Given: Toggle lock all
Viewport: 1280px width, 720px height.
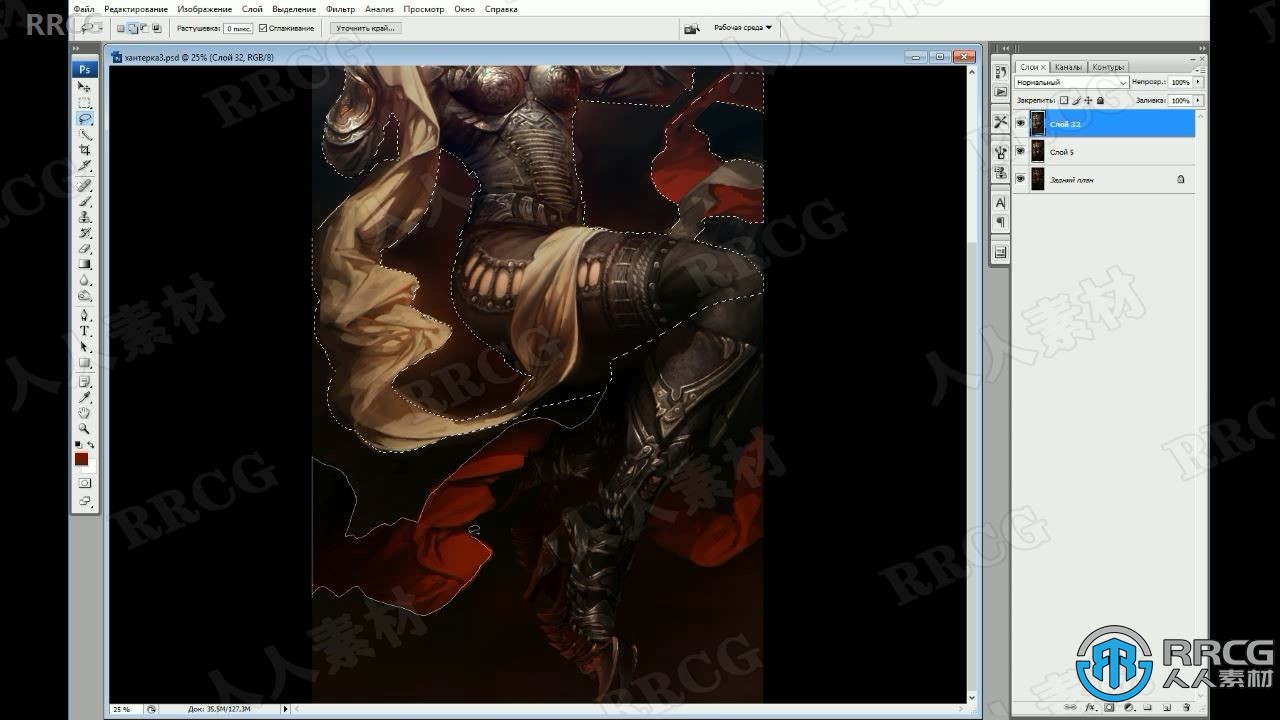Looking at the screenshot, I should click(x=1100, y=100).
